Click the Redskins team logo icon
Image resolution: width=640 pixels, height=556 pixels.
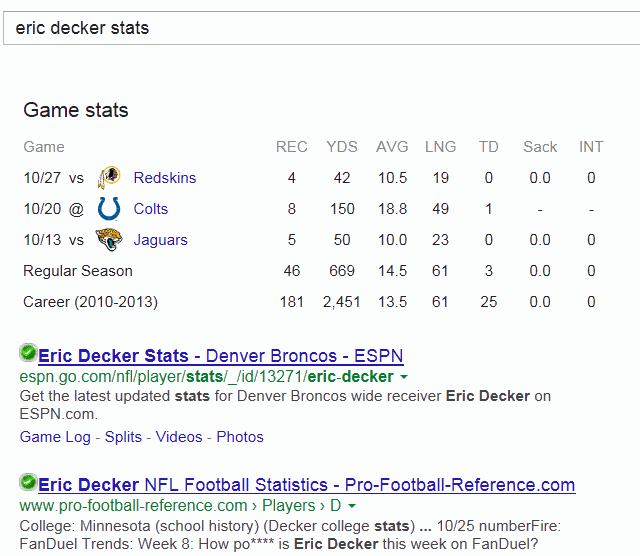point(109,178)
